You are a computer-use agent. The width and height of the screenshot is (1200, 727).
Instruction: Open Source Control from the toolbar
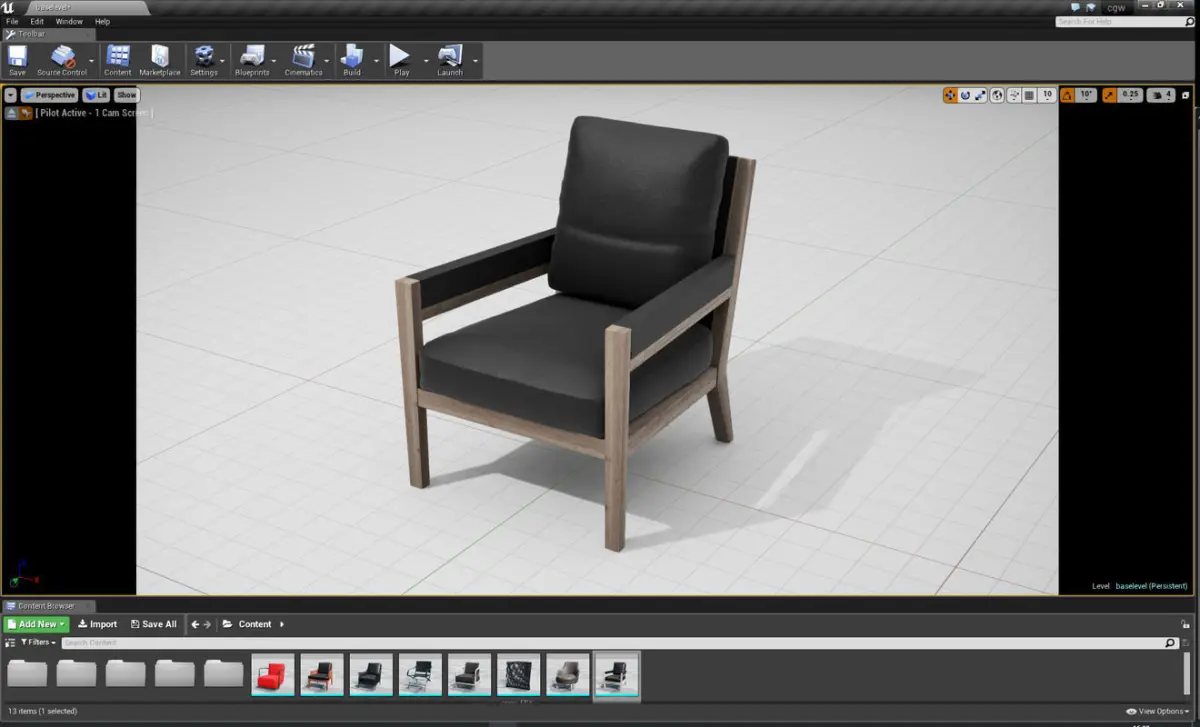[62, 60]
